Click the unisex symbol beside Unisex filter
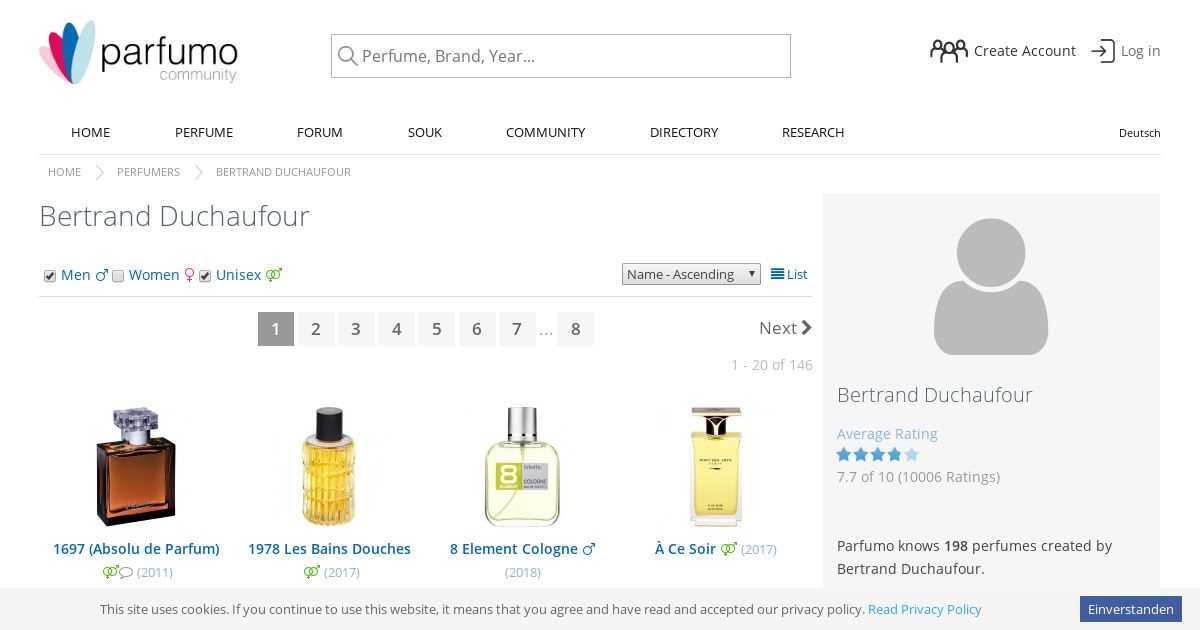 point(274,275)
